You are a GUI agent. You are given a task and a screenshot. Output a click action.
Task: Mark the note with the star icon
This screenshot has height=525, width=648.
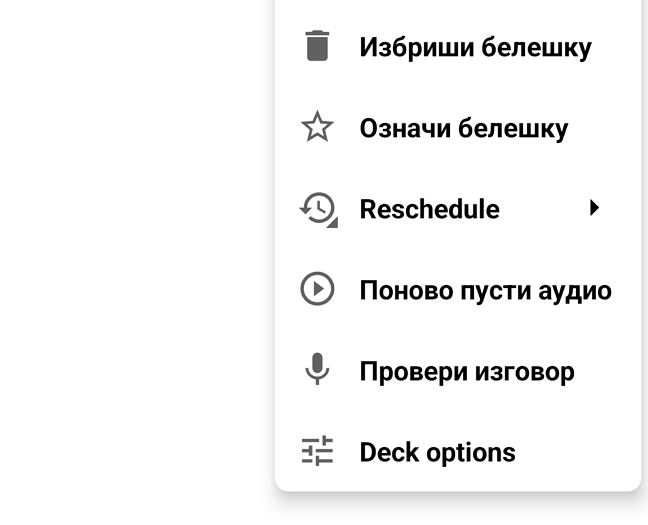pos(317,128)
